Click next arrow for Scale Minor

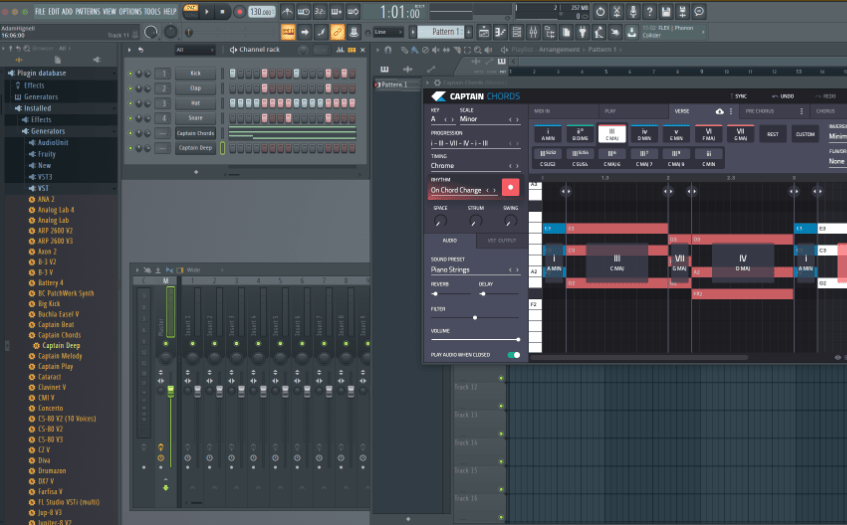coord(517,119)
